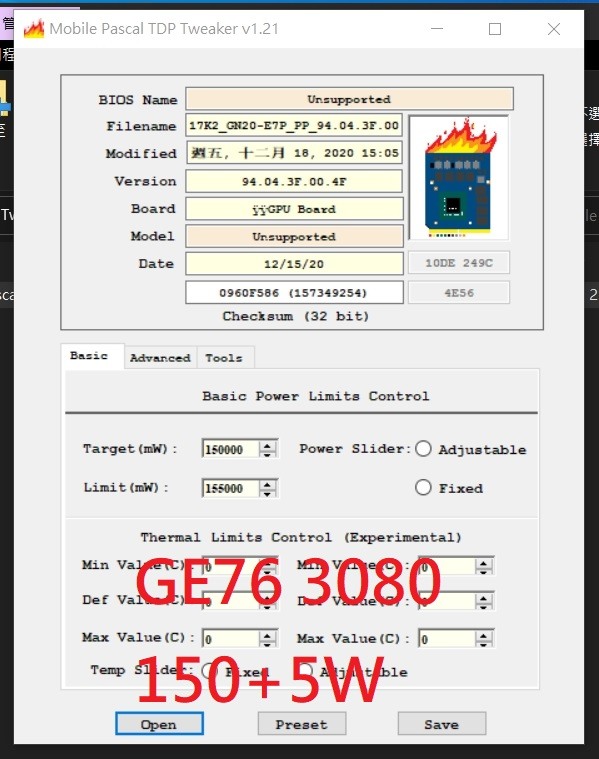Select the Adjustable power slider option
599x759 pixels.
(x=423, y=449)
